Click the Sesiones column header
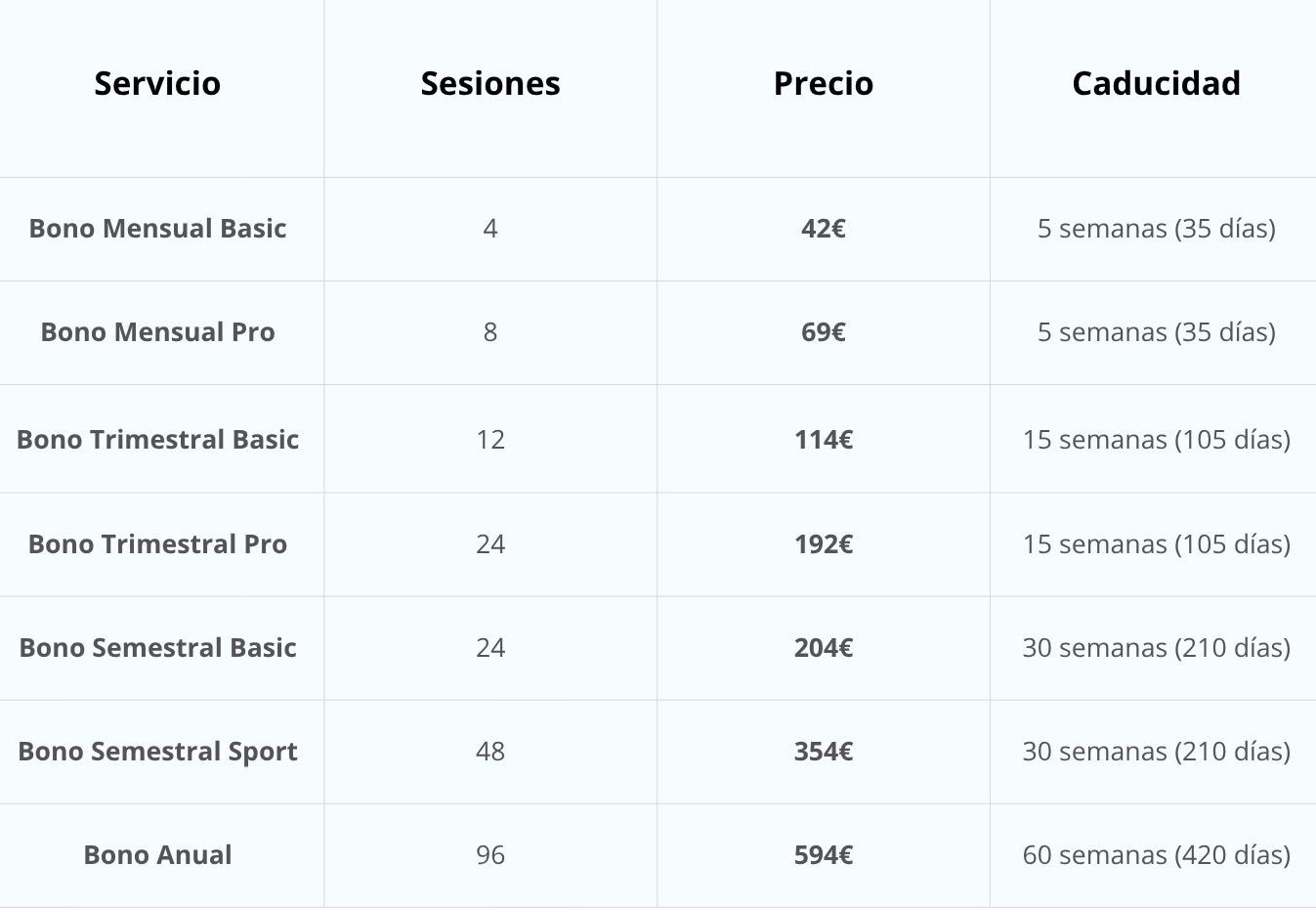The image size is (1316, 908). click(490, 84)
